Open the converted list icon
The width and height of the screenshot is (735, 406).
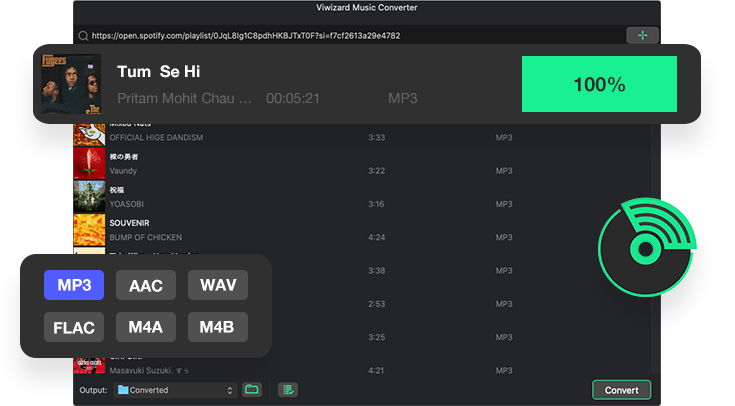point(288,390)
